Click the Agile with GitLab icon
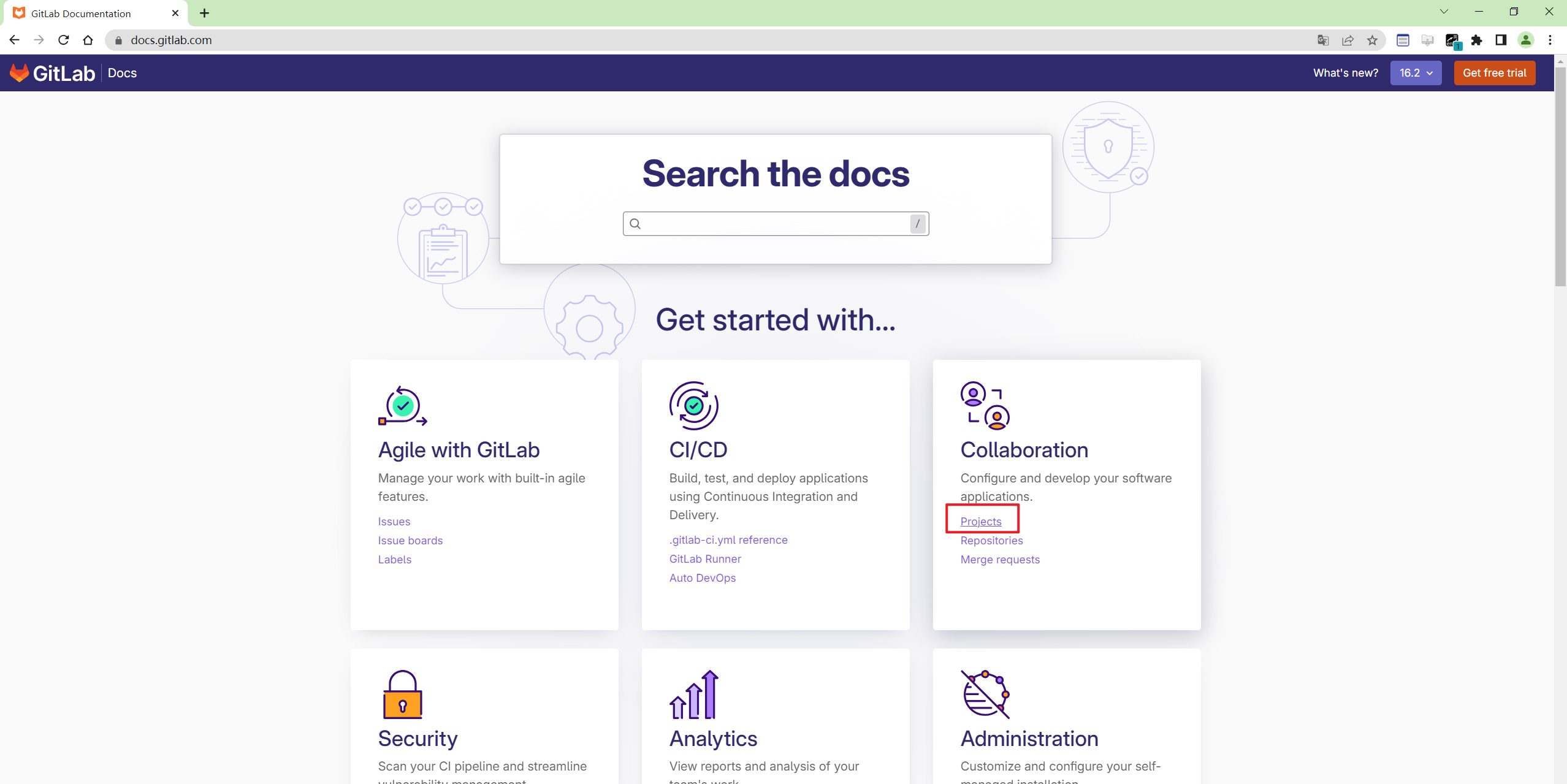 point(403,405)
